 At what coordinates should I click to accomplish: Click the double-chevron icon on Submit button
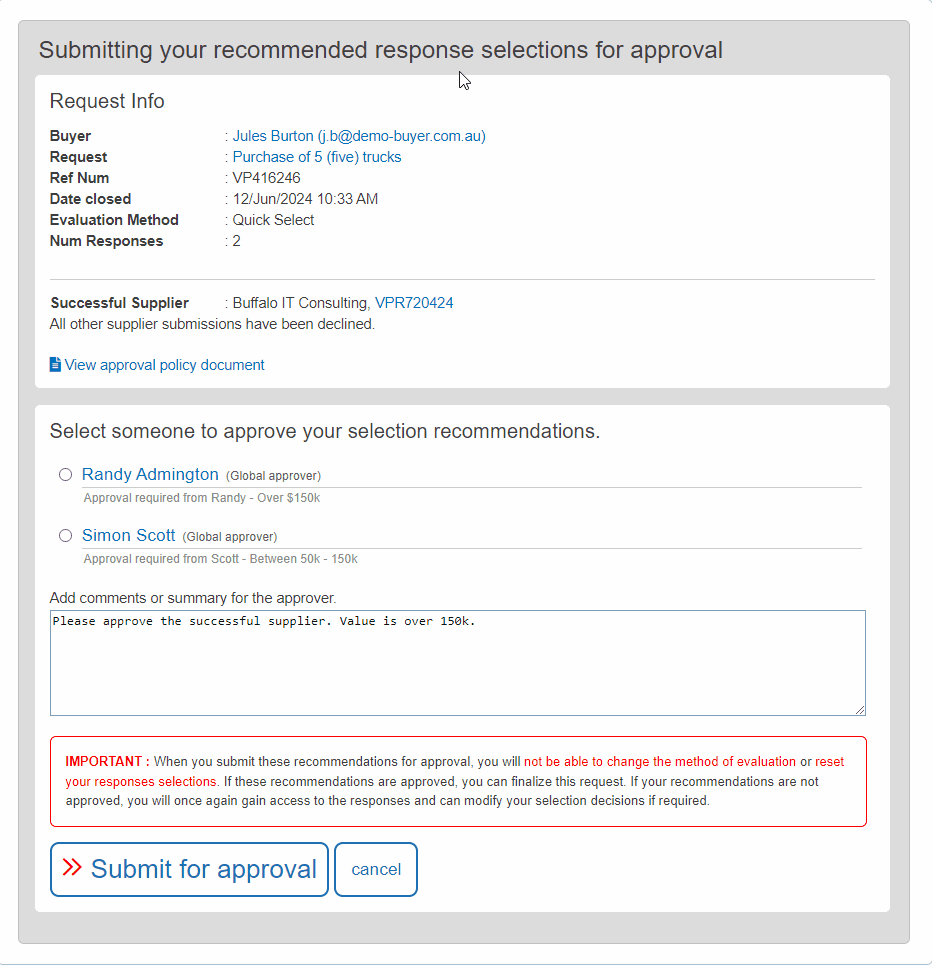(x=72, y=867)
